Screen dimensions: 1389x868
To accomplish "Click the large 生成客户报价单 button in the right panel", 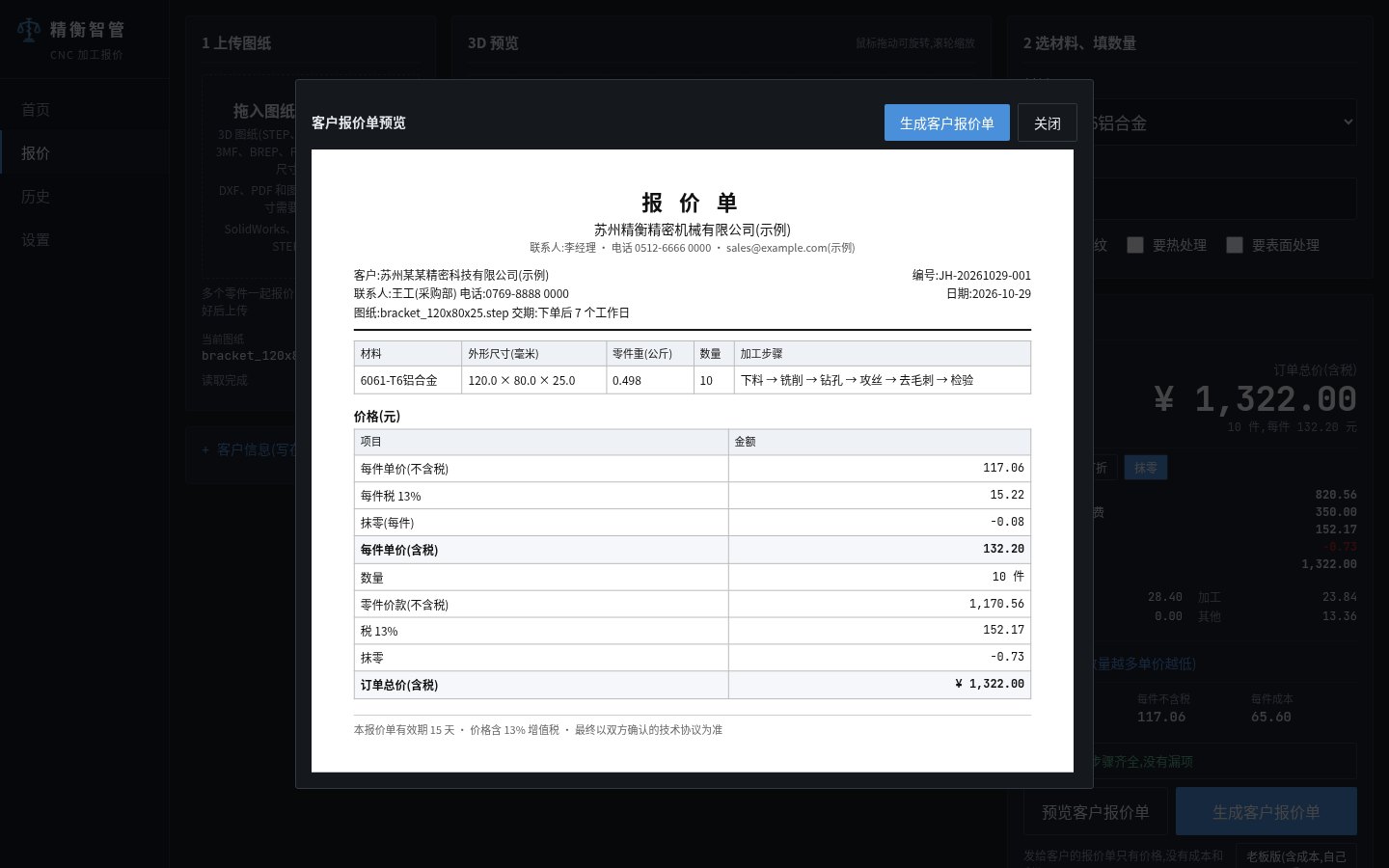I will coord(1266,812).
